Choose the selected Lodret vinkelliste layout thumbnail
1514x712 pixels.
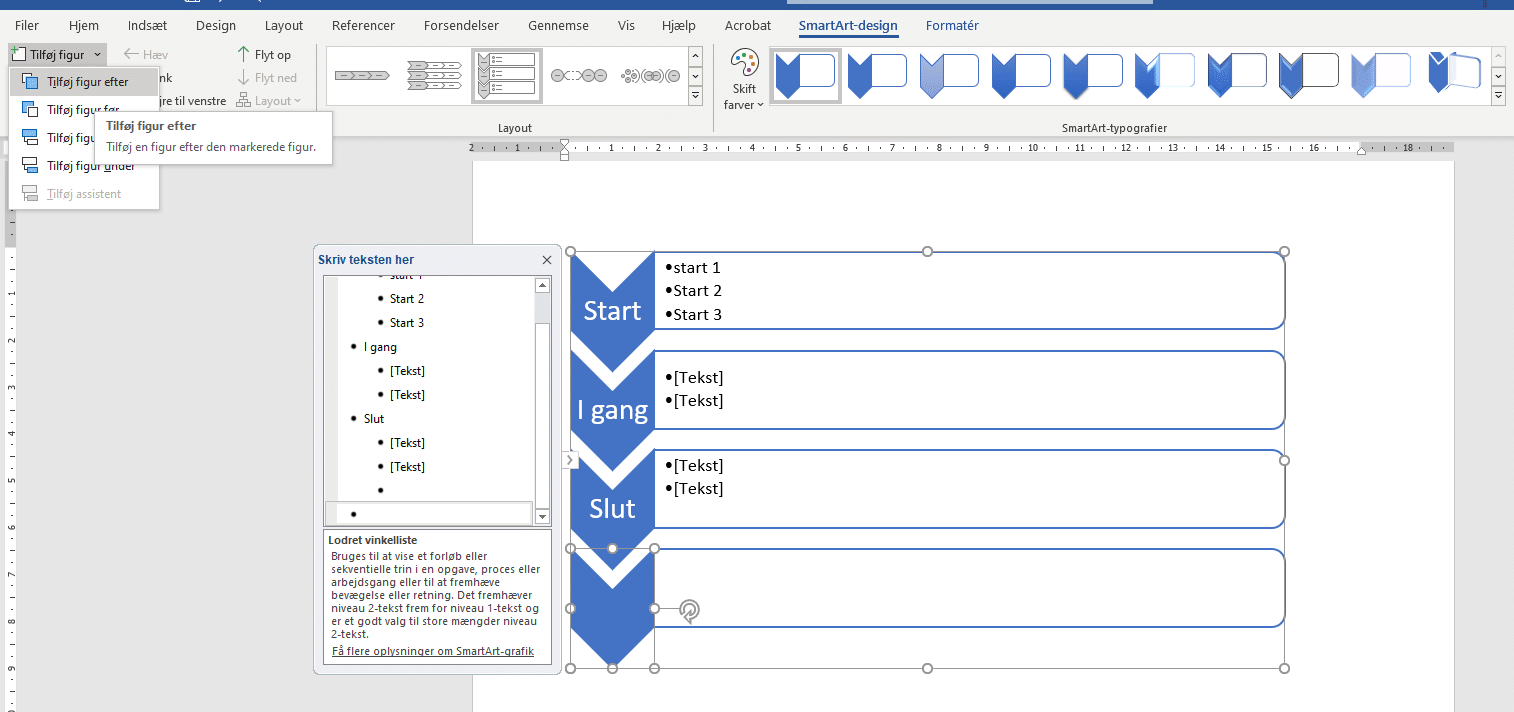pos(507,76)
